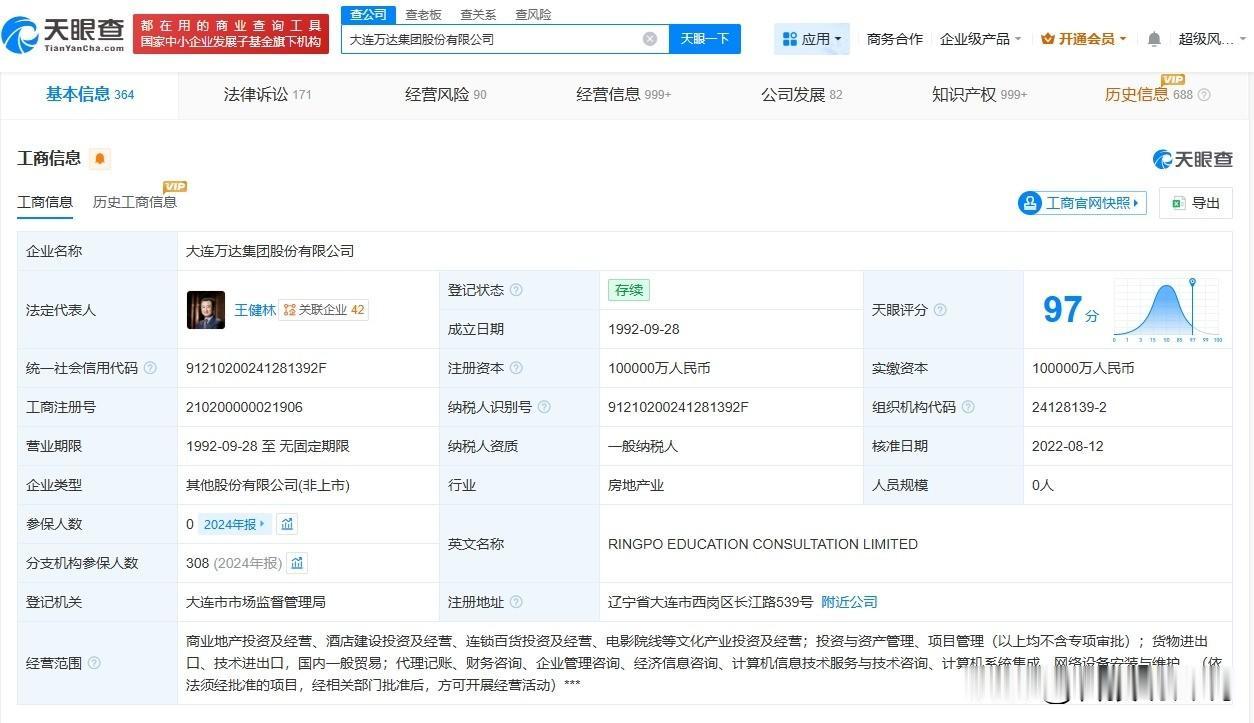
Task: Click the help icon beside 历史信息 688
Action: (x=1204, y=95)
